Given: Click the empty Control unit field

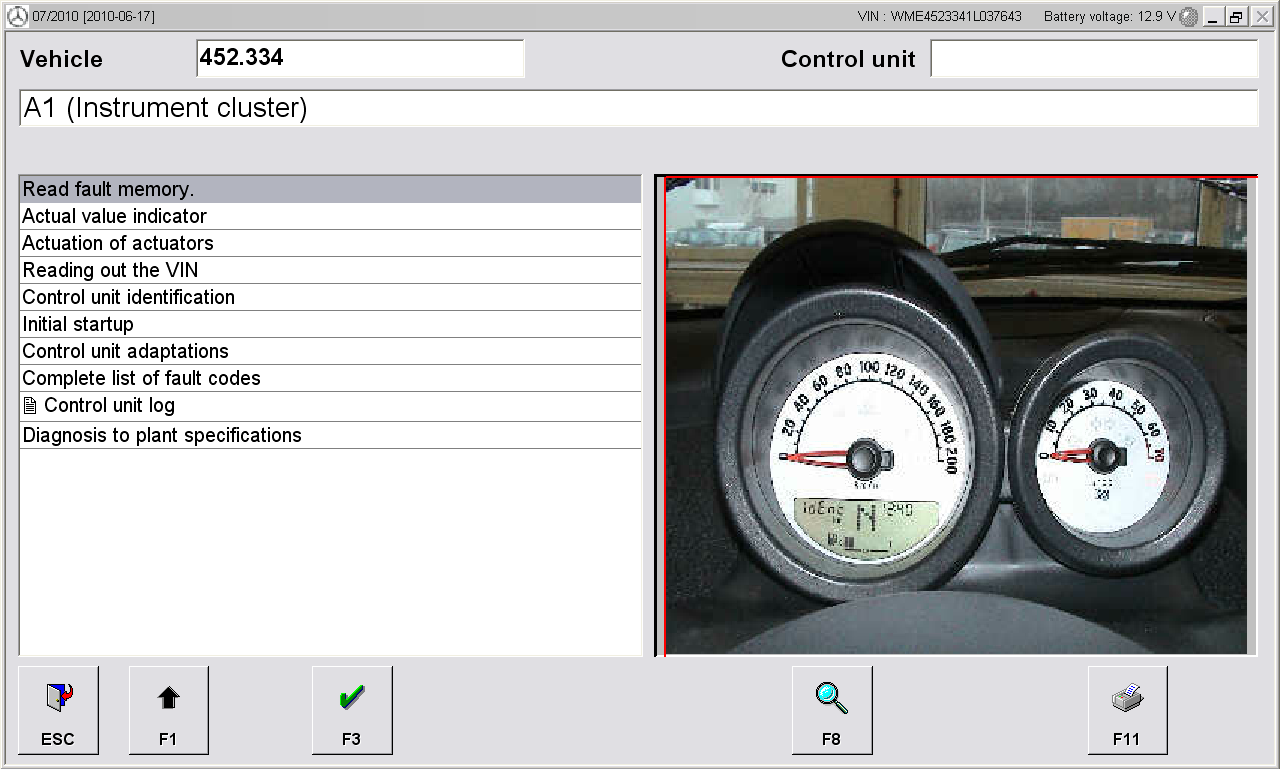Looking at the screenshot, I should [1093, 59].
